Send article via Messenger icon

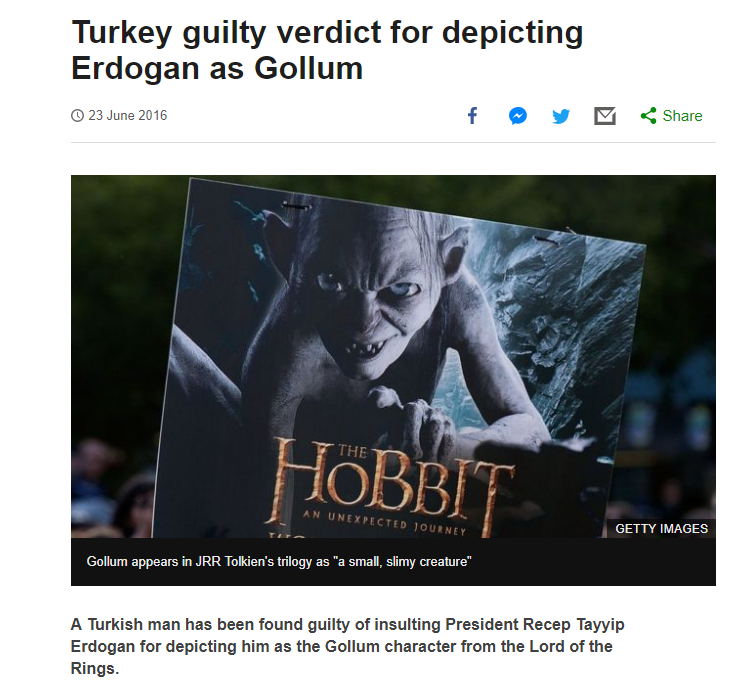[x=518, y=116]
